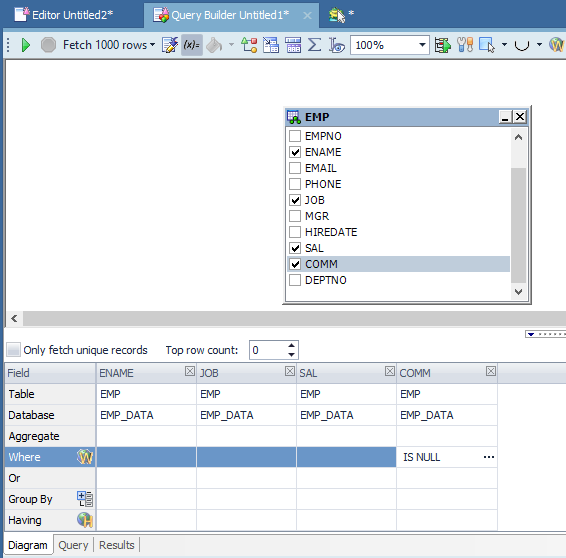Switch to the Query bottom tab
The image size is (566, 558).
(73, 545)
